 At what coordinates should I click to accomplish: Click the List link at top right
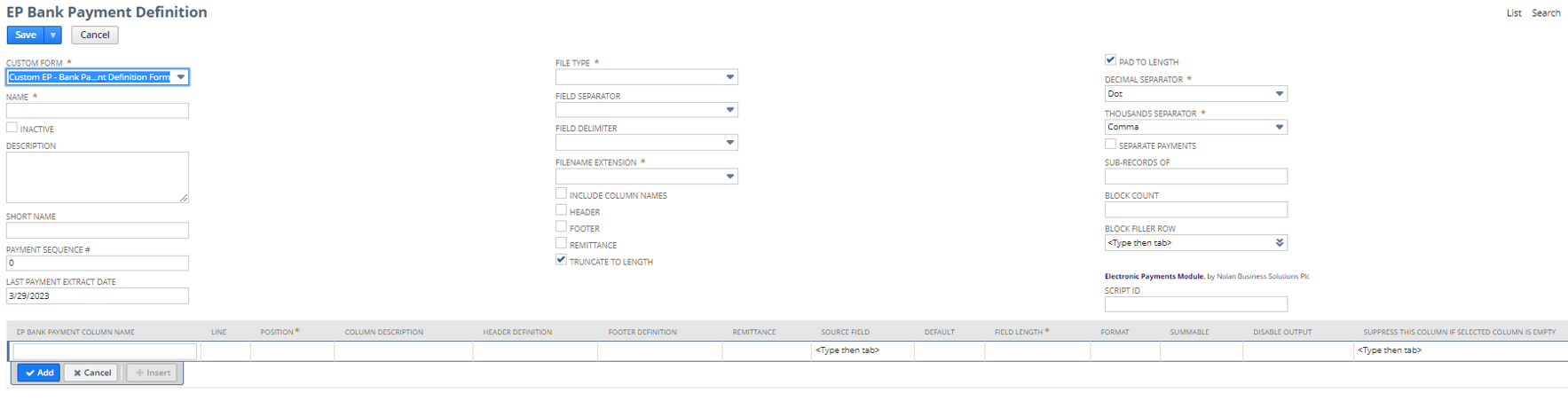pos(1514,12)
